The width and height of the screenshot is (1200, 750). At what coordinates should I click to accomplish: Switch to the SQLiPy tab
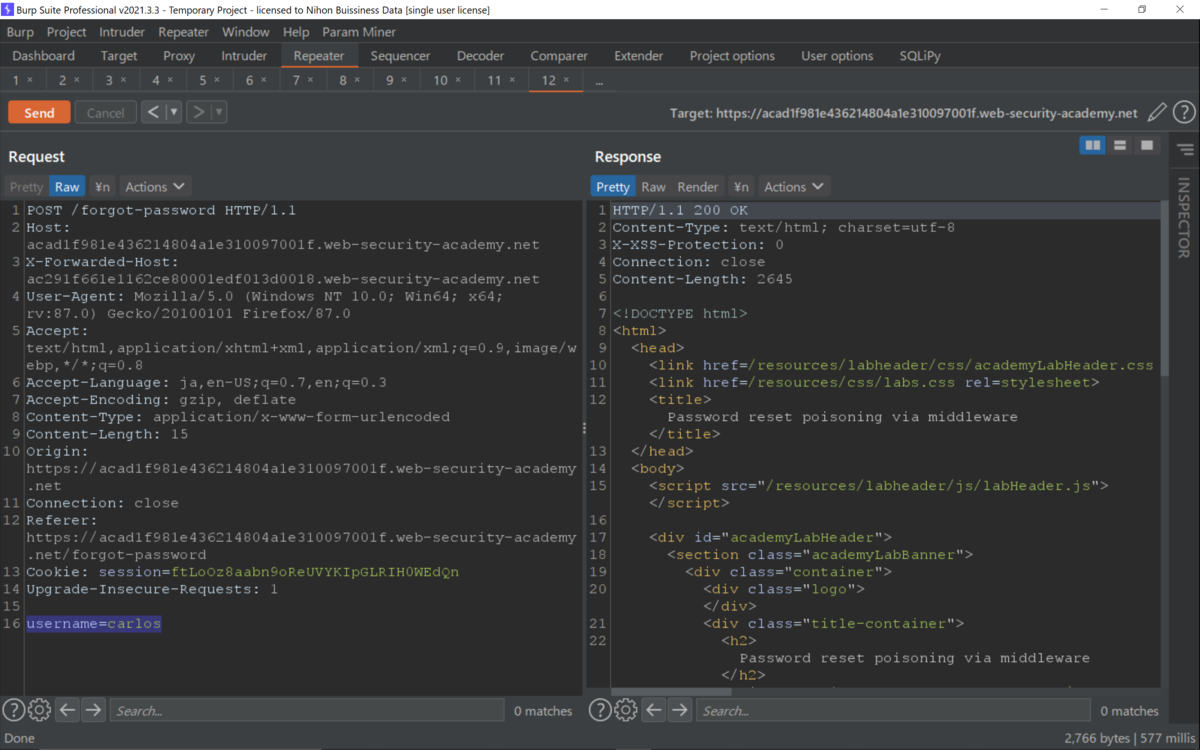(x=920, y=56)
